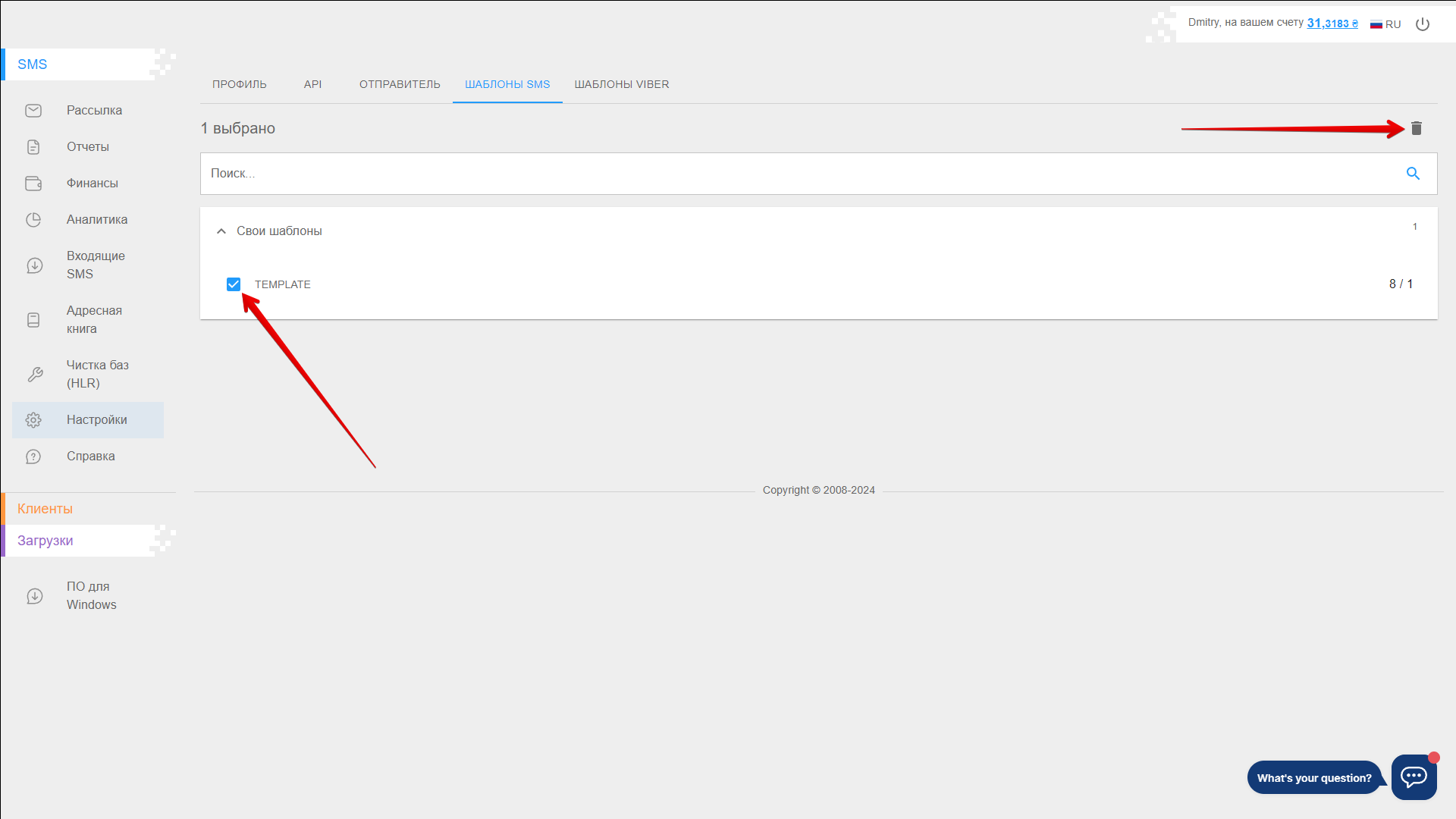Switch to the ШАБЛОНЫ VIBER tab
The width and height of the screenshot is (1456, 819).
621,84
